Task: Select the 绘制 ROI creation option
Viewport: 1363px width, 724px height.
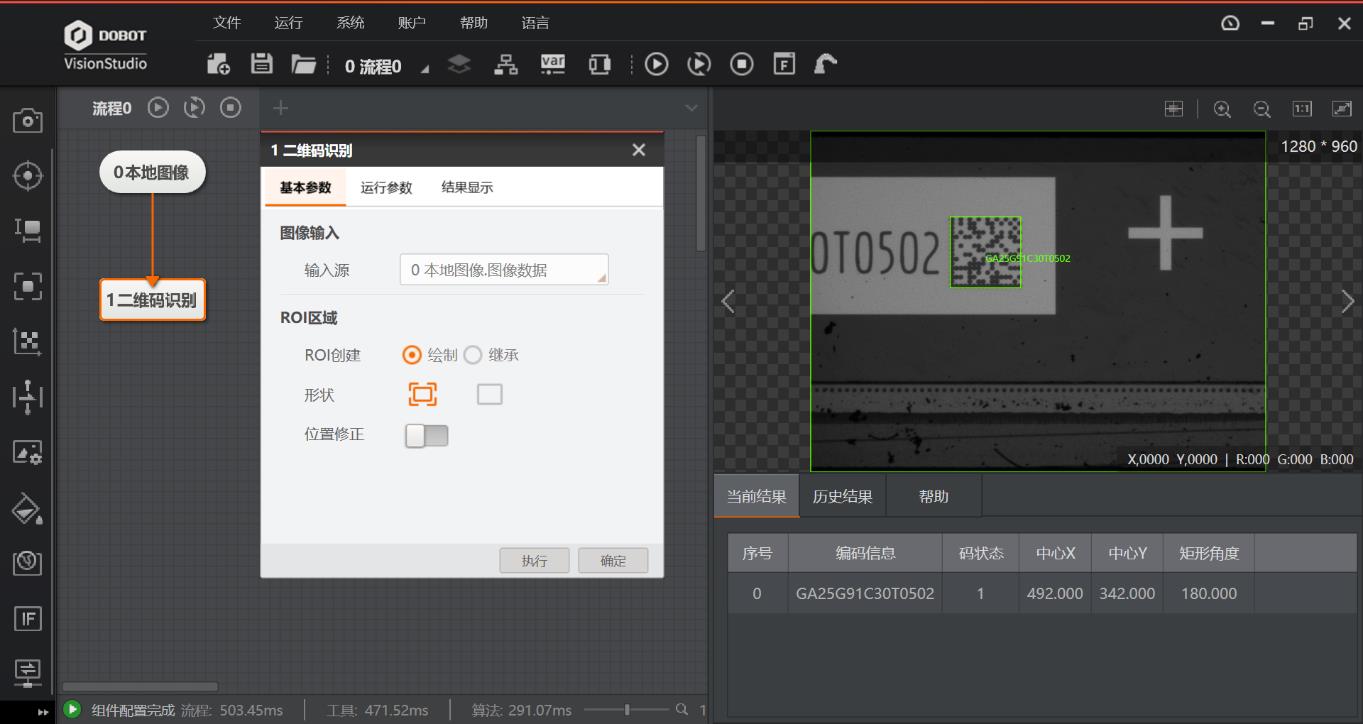Action: [x=412, y=355]
